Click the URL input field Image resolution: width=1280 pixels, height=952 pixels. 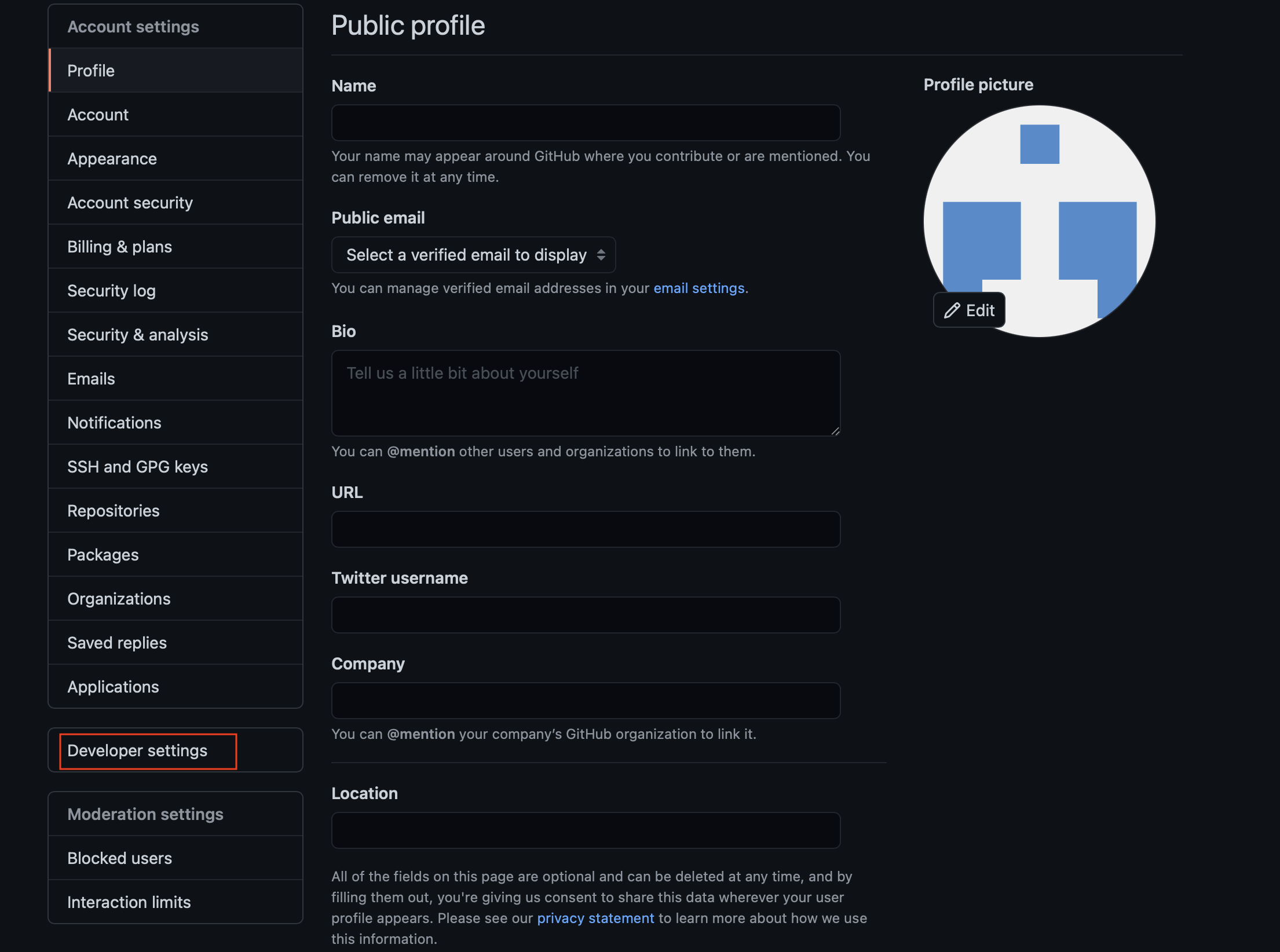point(585,528)
